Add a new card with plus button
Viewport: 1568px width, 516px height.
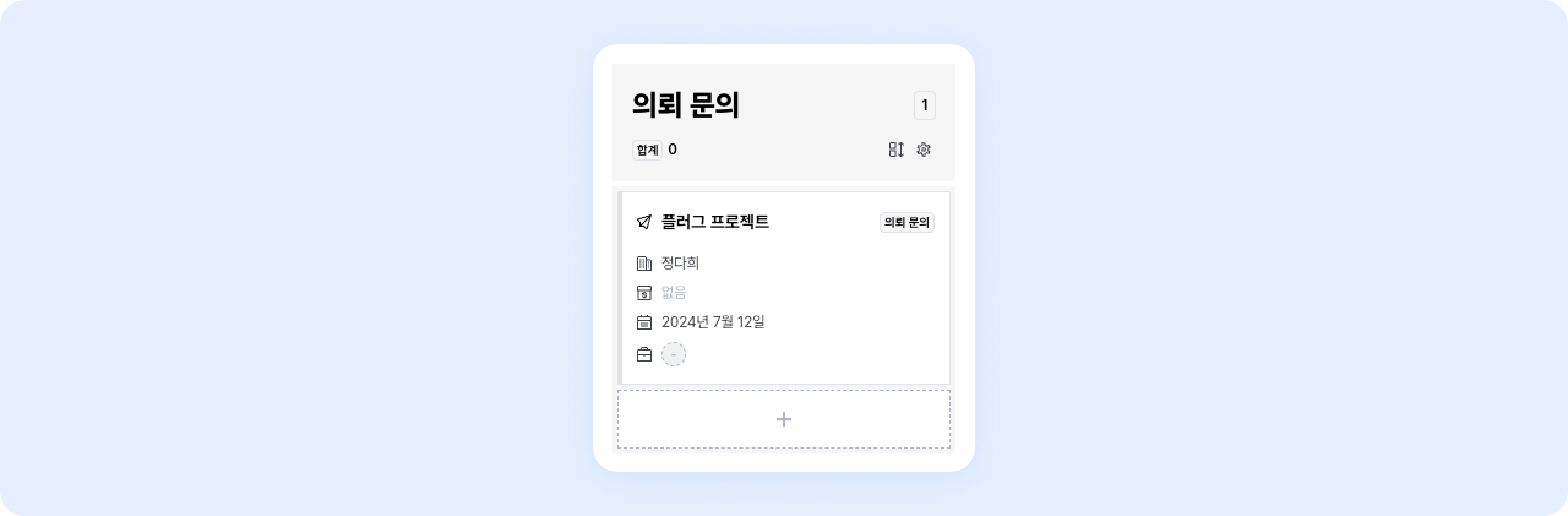pos(783,419)
